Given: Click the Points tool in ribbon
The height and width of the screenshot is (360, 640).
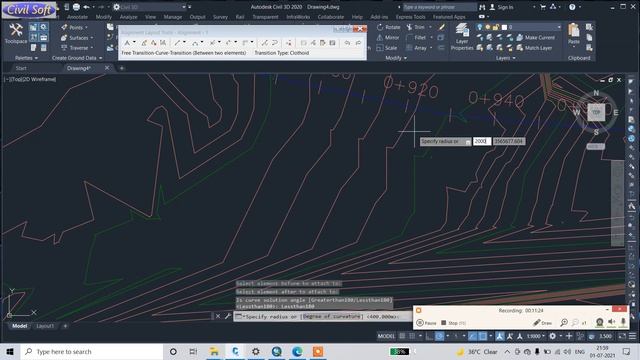Looking at the screenshot, I should [x=75, y=27].
